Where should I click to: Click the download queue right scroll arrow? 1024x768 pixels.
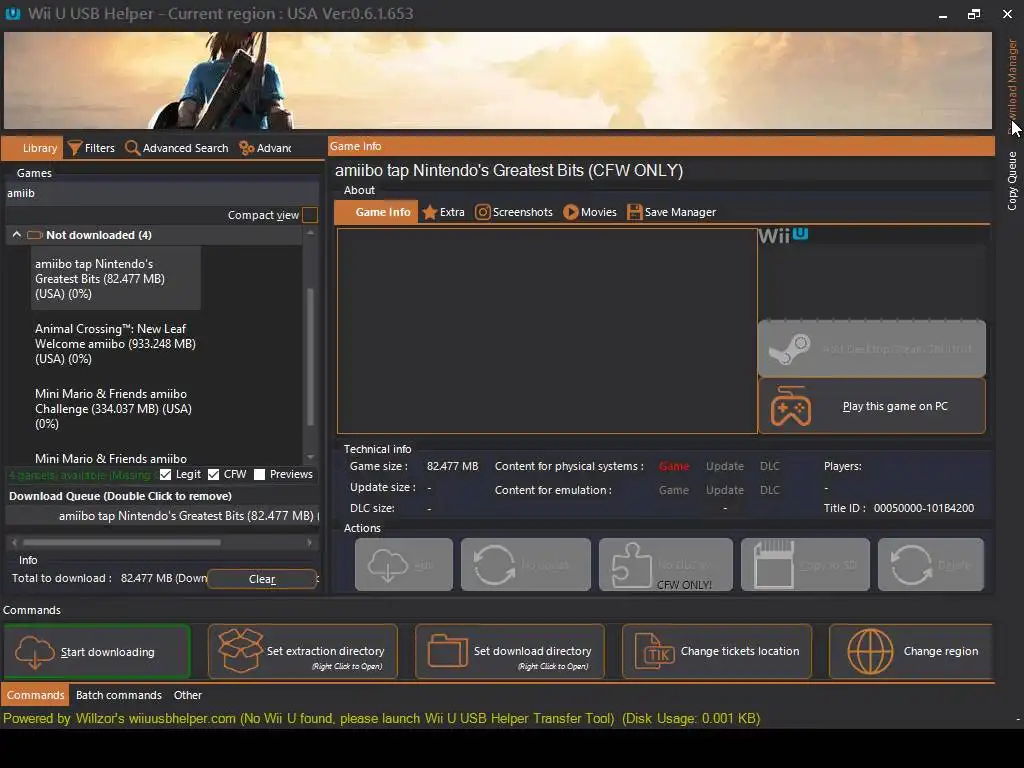(x=310, y=542)
